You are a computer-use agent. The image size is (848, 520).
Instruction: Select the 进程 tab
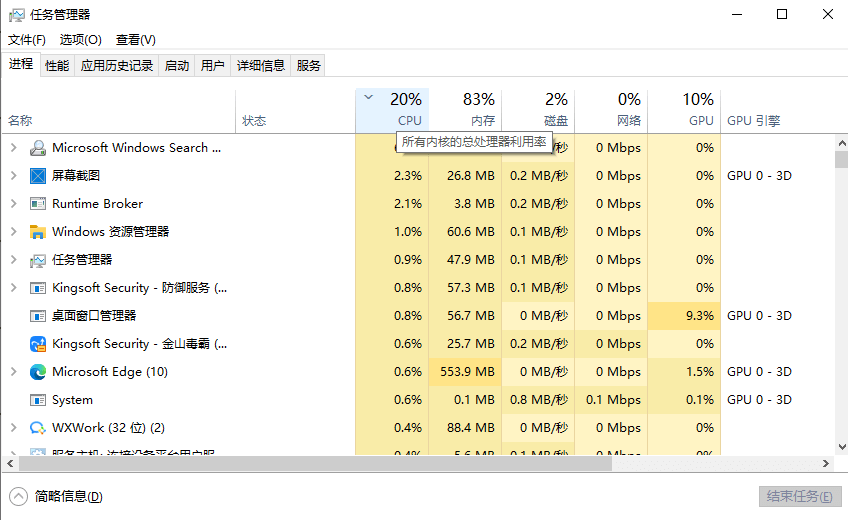[21, 64]
